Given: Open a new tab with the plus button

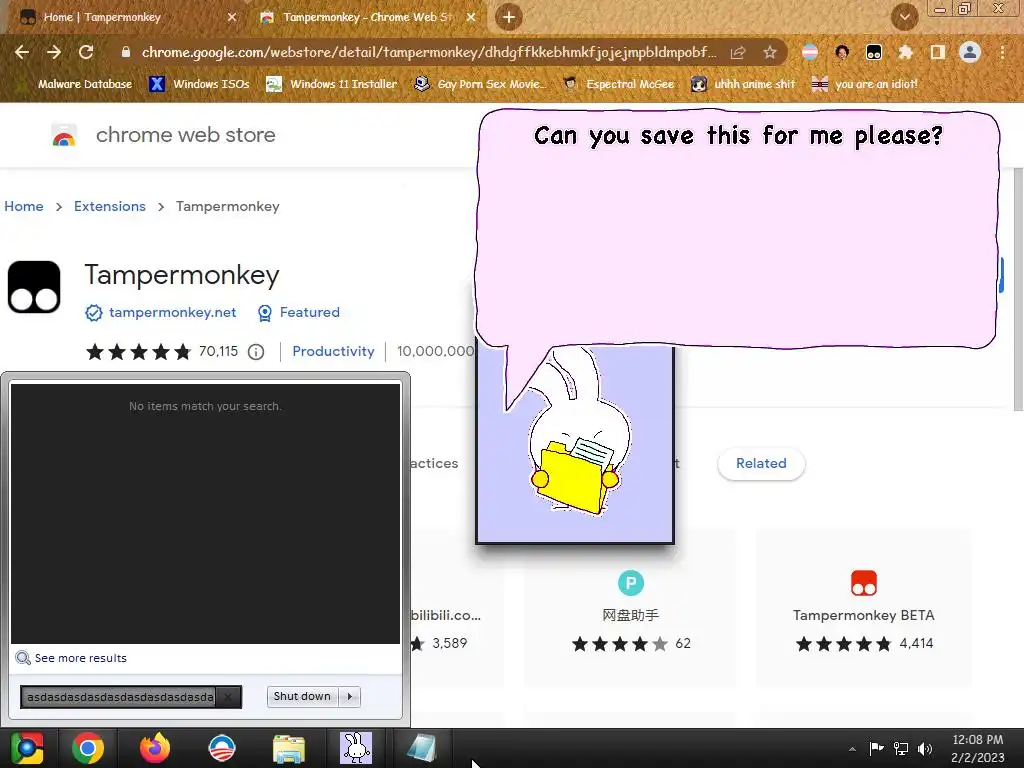Looking at the screenshot, I should click(509, 17).
